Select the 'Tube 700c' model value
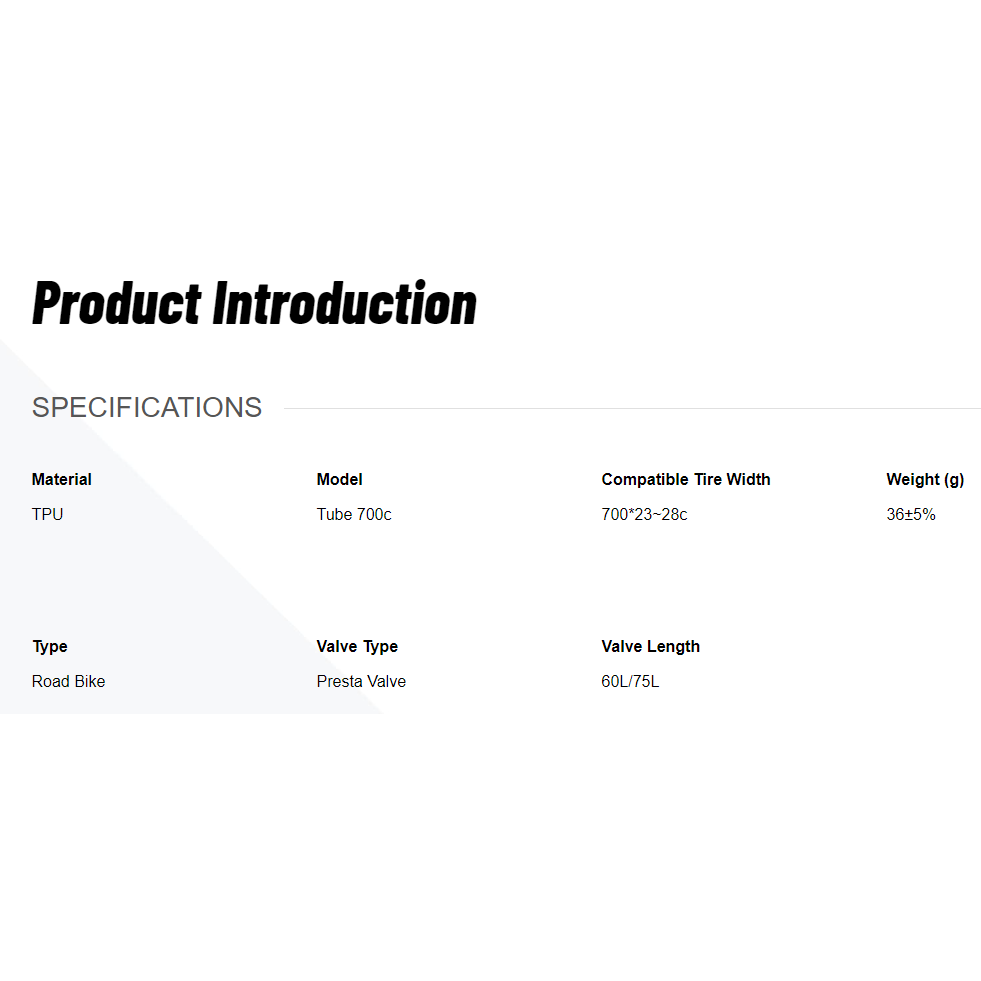Screen dimensions: 981x981 (x=354, y=515)
